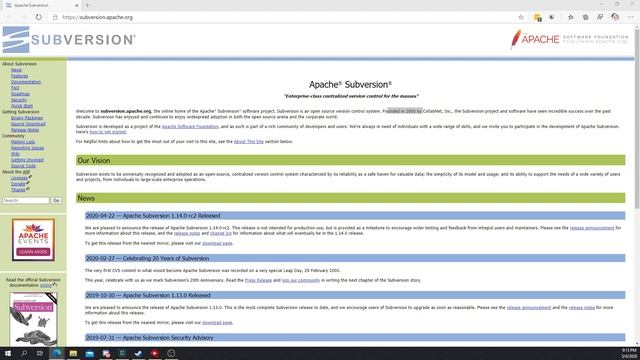Open the Favorites list icon
The height and width of the screenshot is (360, 640).
point(571,17)
